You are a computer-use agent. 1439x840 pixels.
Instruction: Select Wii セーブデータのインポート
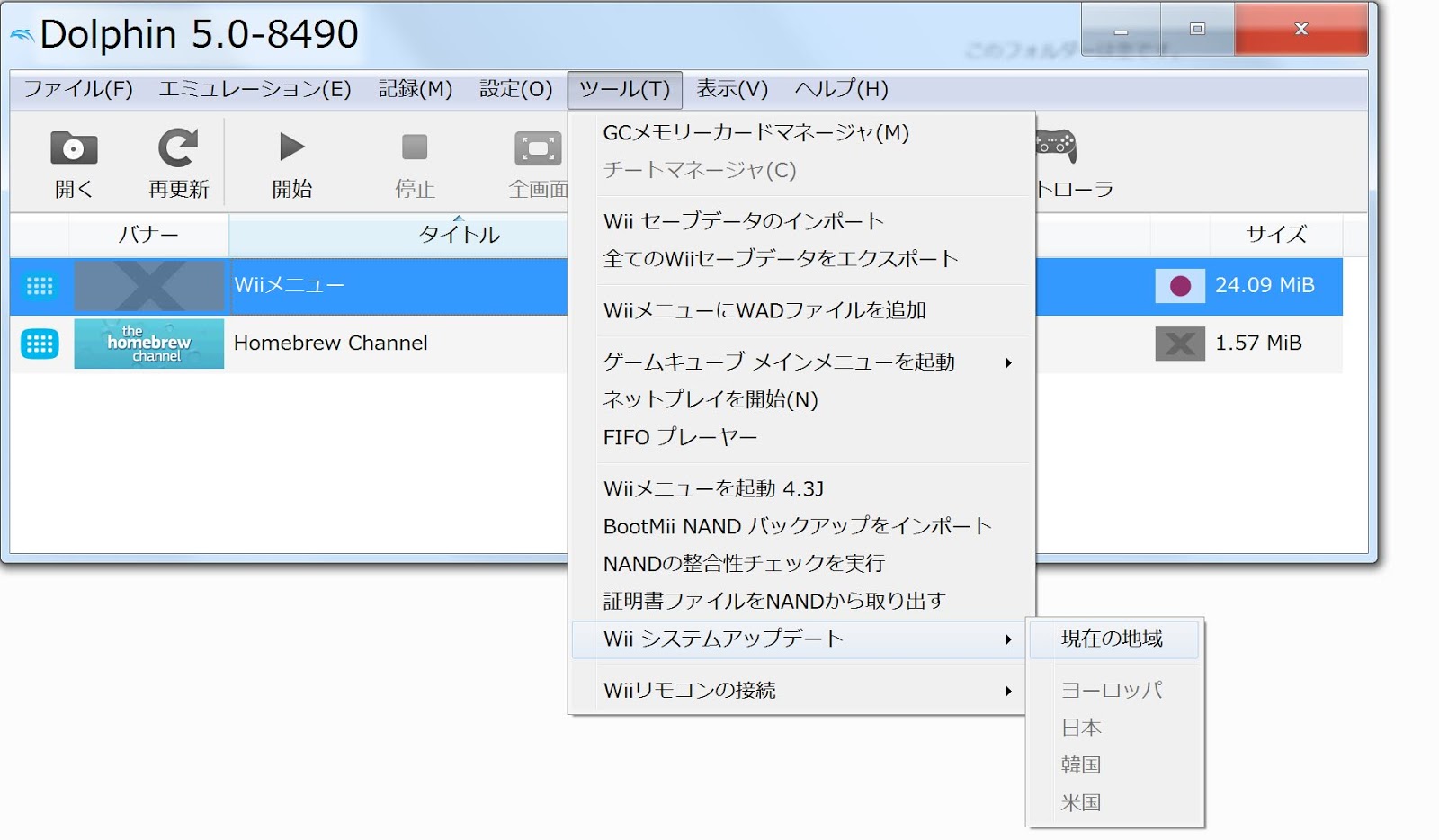(801, 221)
